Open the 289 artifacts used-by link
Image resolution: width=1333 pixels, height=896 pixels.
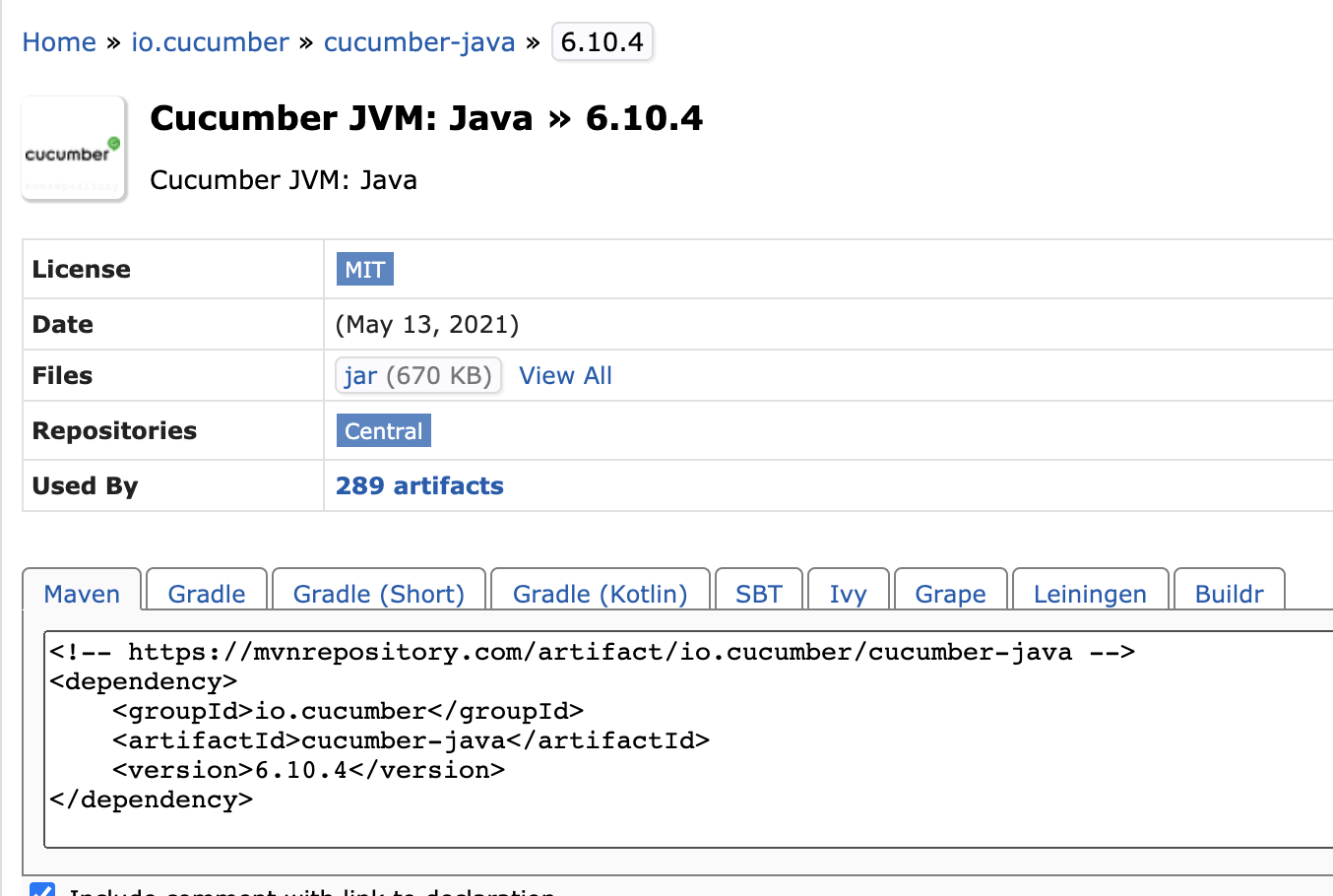(418, 484)
